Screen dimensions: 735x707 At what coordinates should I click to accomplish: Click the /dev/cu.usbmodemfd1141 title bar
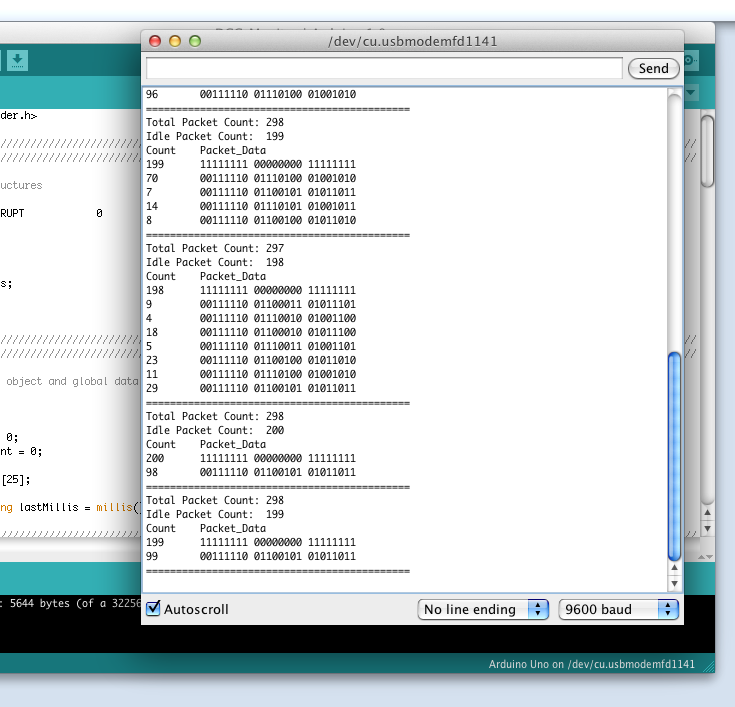tap(412, 41)
